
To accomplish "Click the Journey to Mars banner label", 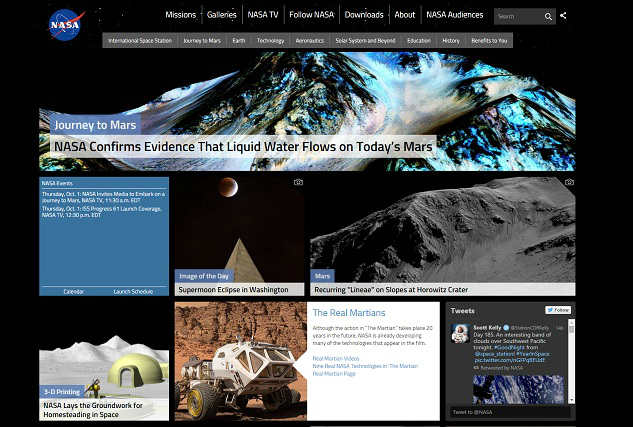I will tap(95, 125).
